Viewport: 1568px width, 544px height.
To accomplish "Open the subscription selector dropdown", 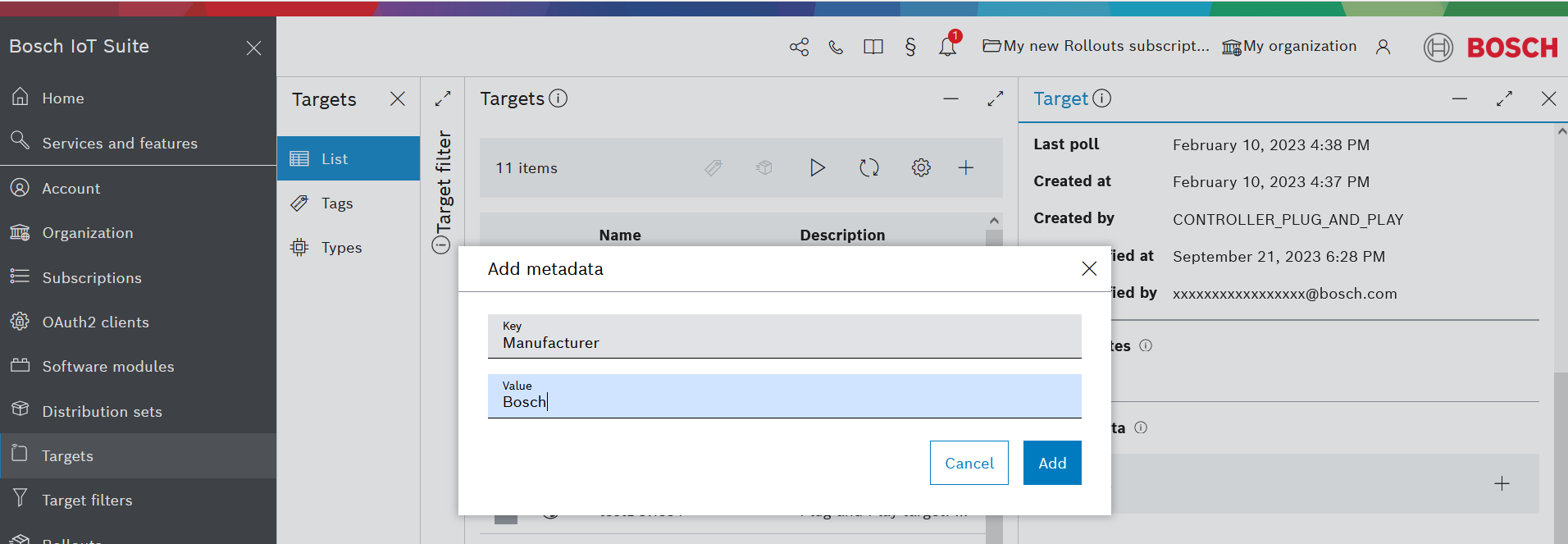I will [x=1096, y=47].
